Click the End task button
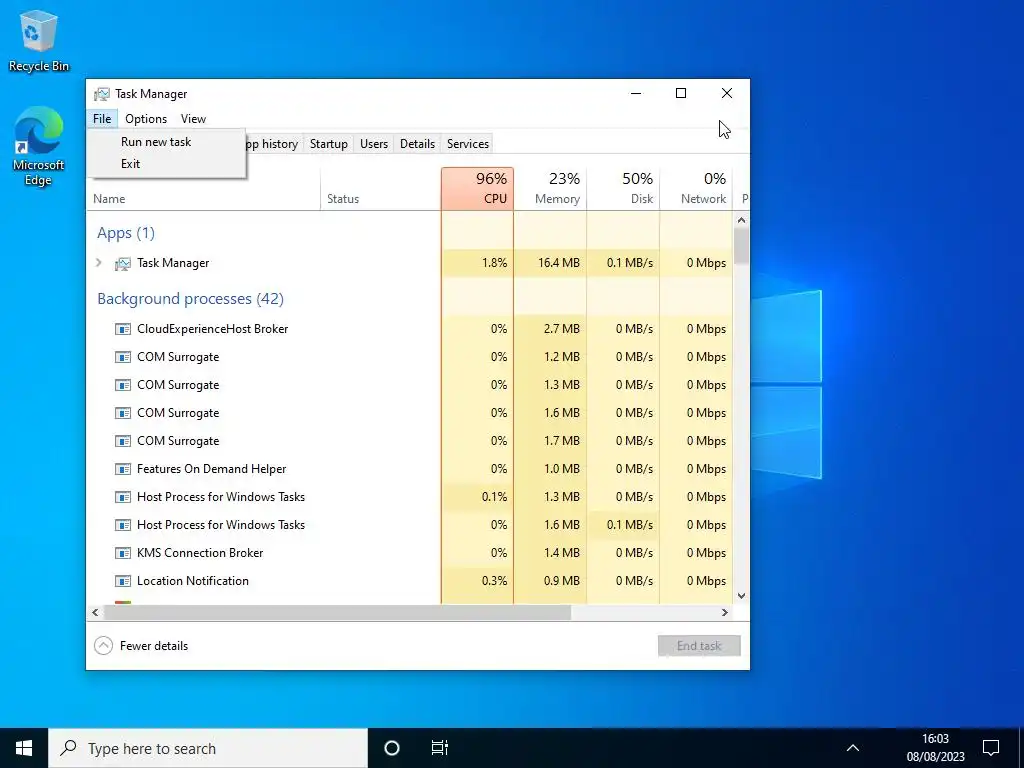 (699, 646)
